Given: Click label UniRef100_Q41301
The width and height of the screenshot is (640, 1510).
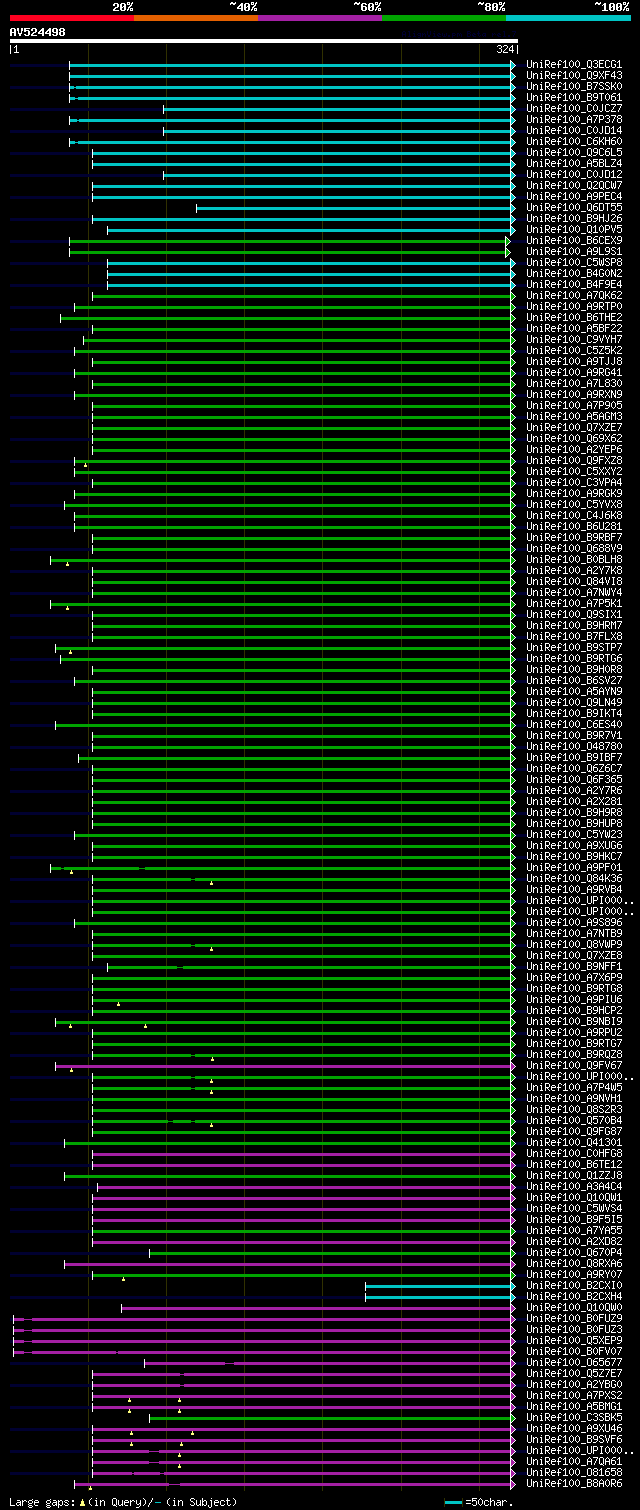Looking at the screenshot, I should point(574,1143).
